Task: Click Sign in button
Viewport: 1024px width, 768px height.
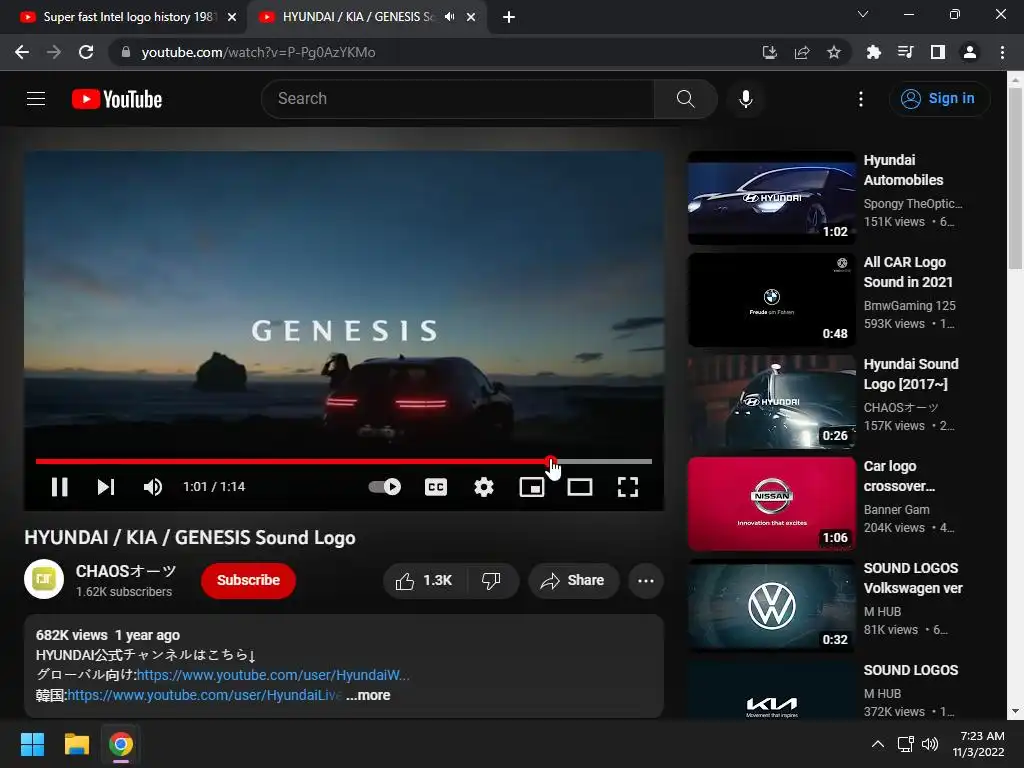Action: (x=939, y=99)
